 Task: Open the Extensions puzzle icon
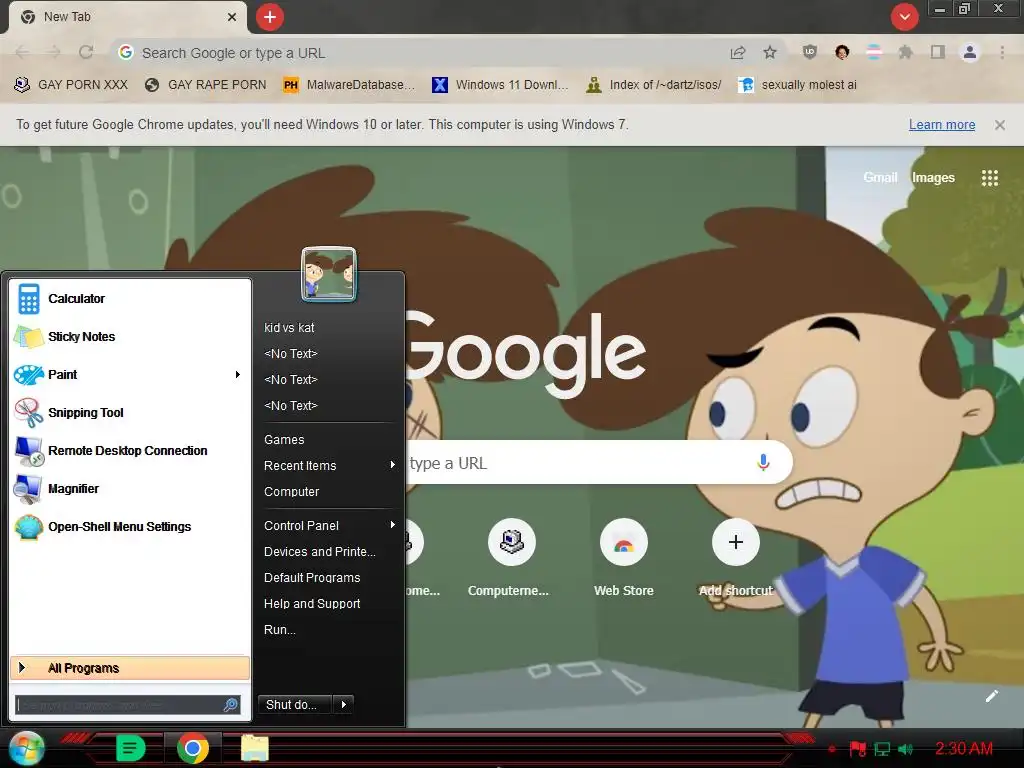pyautogui.click(x=905, y=52)
